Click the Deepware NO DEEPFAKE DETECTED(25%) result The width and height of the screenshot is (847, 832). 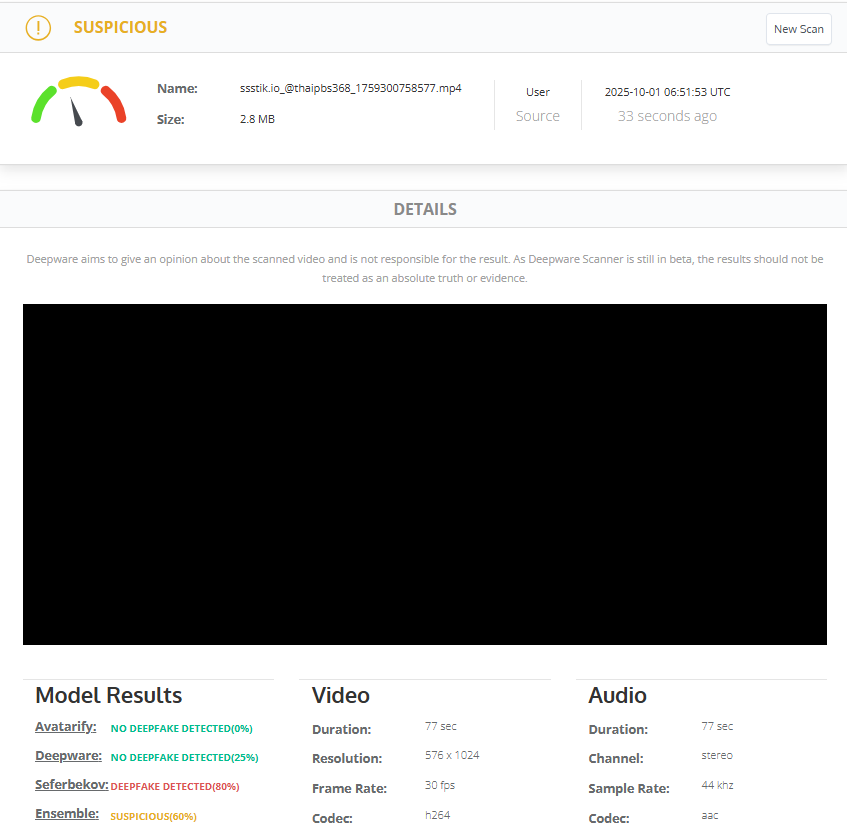pos(184,758)
